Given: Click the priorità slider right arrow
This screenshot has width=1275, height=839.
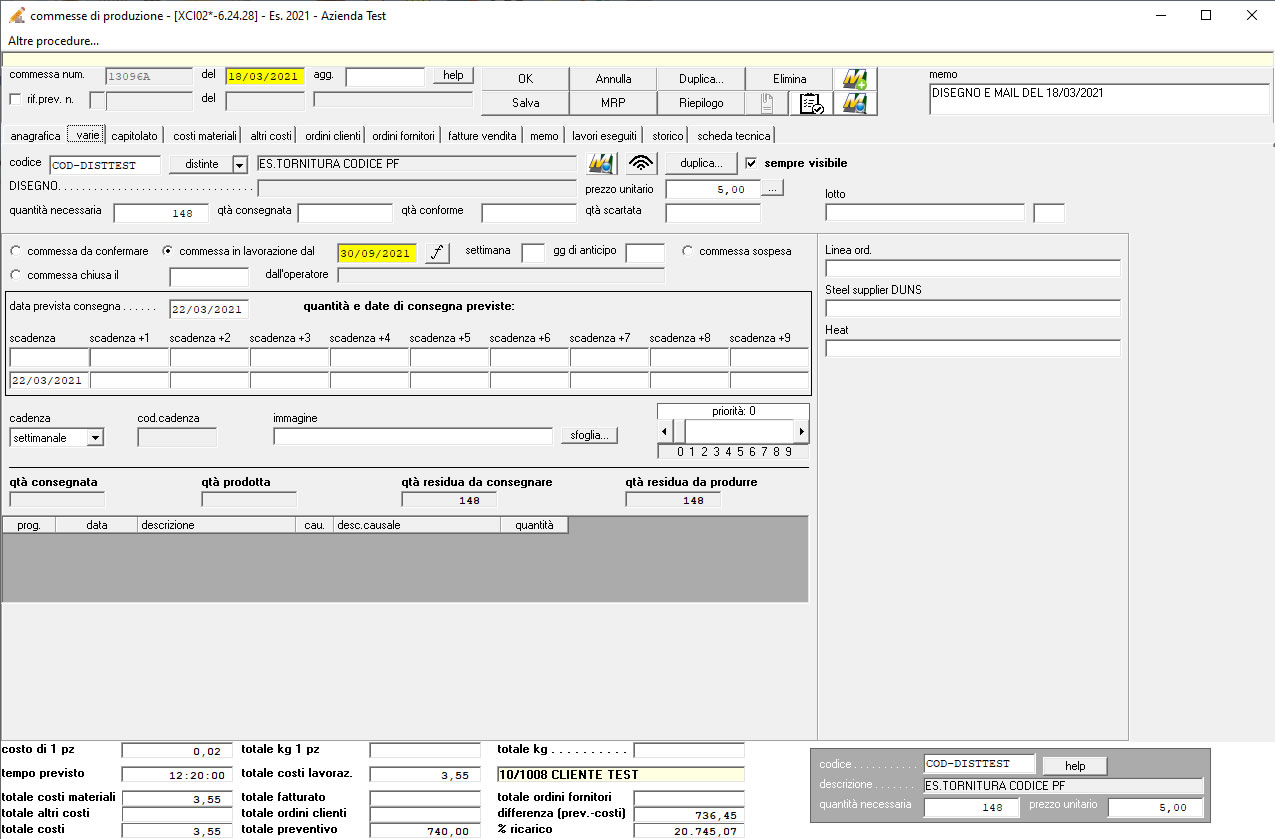Looking at the screenshot, I should click(x=801, y=431).
